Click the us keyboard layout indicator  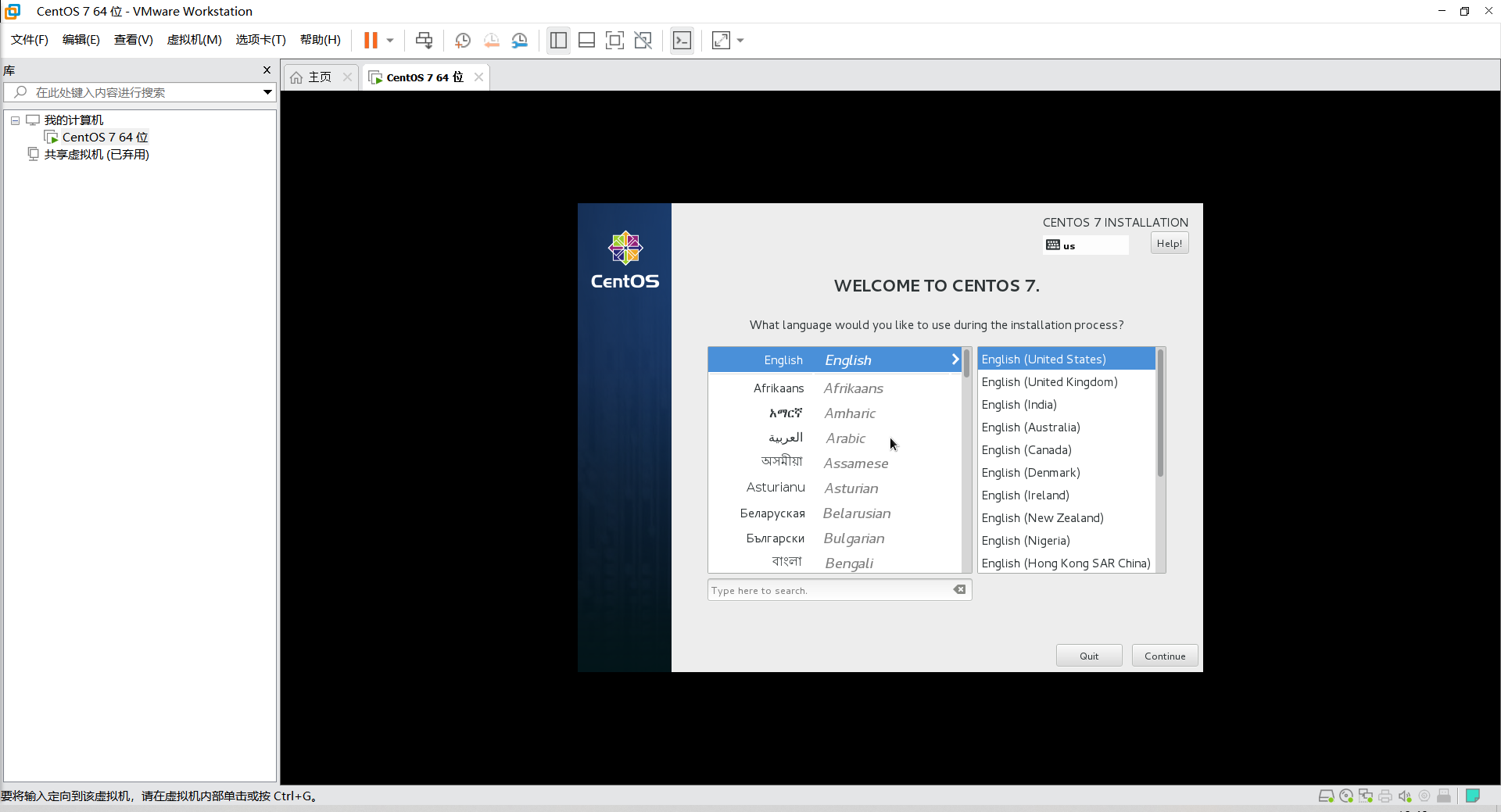click(x=1085, y=245)
